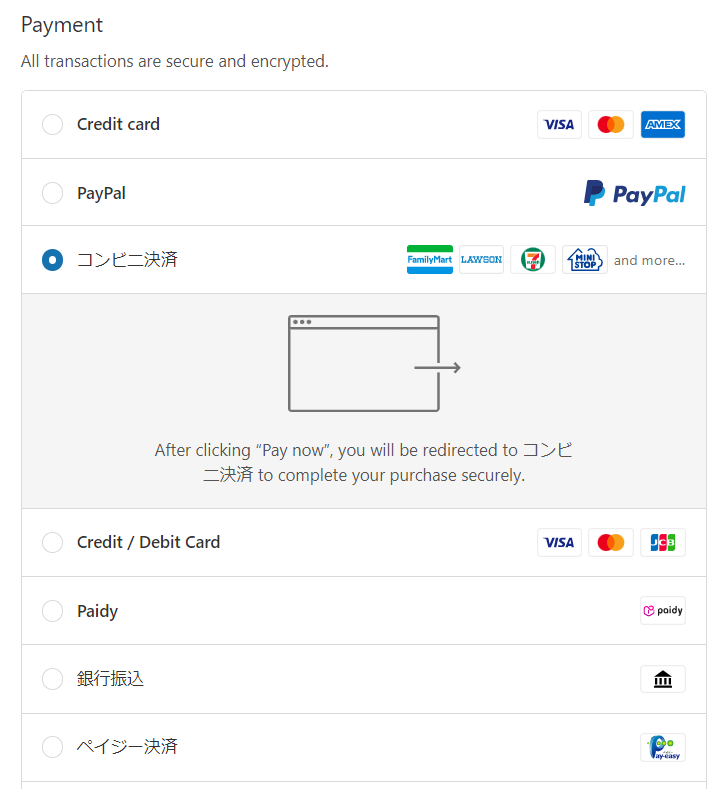Click the AMEX logo in Credit card row
This screenshot has width=717, height=789.
pos(662,125)
